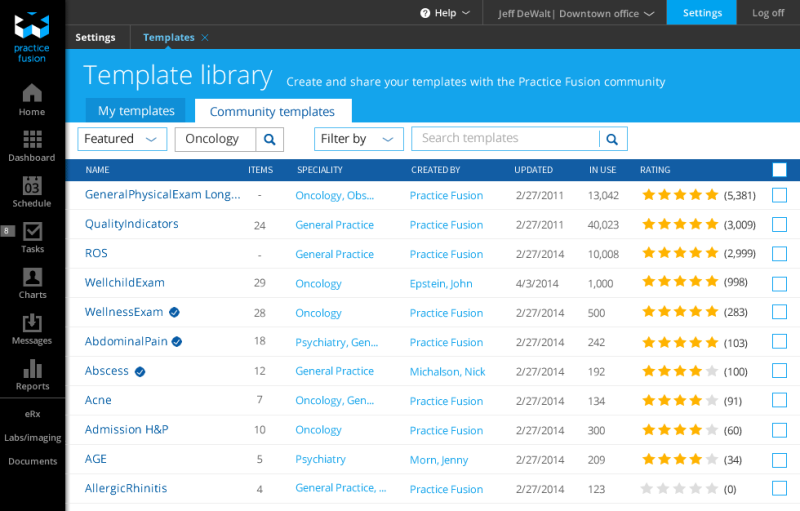Image resolution: width=800 pixels, height=511 pixels.
Task: Open Documents in sidebar
Action: pos(32,461)
